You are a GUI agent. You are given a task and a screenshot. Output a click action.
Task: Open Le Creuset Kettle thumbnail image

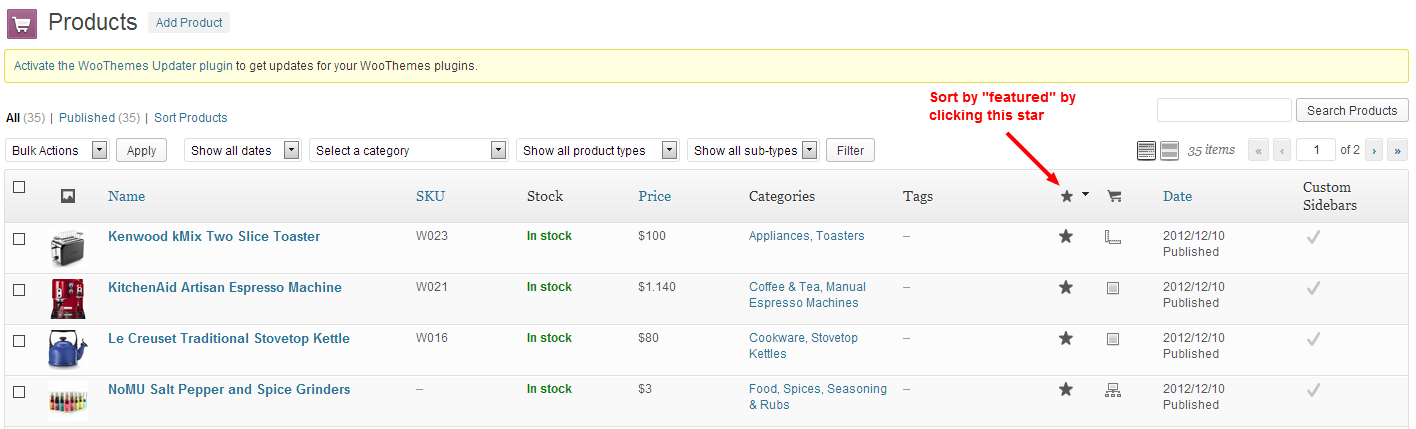click(x=67, y=349)
